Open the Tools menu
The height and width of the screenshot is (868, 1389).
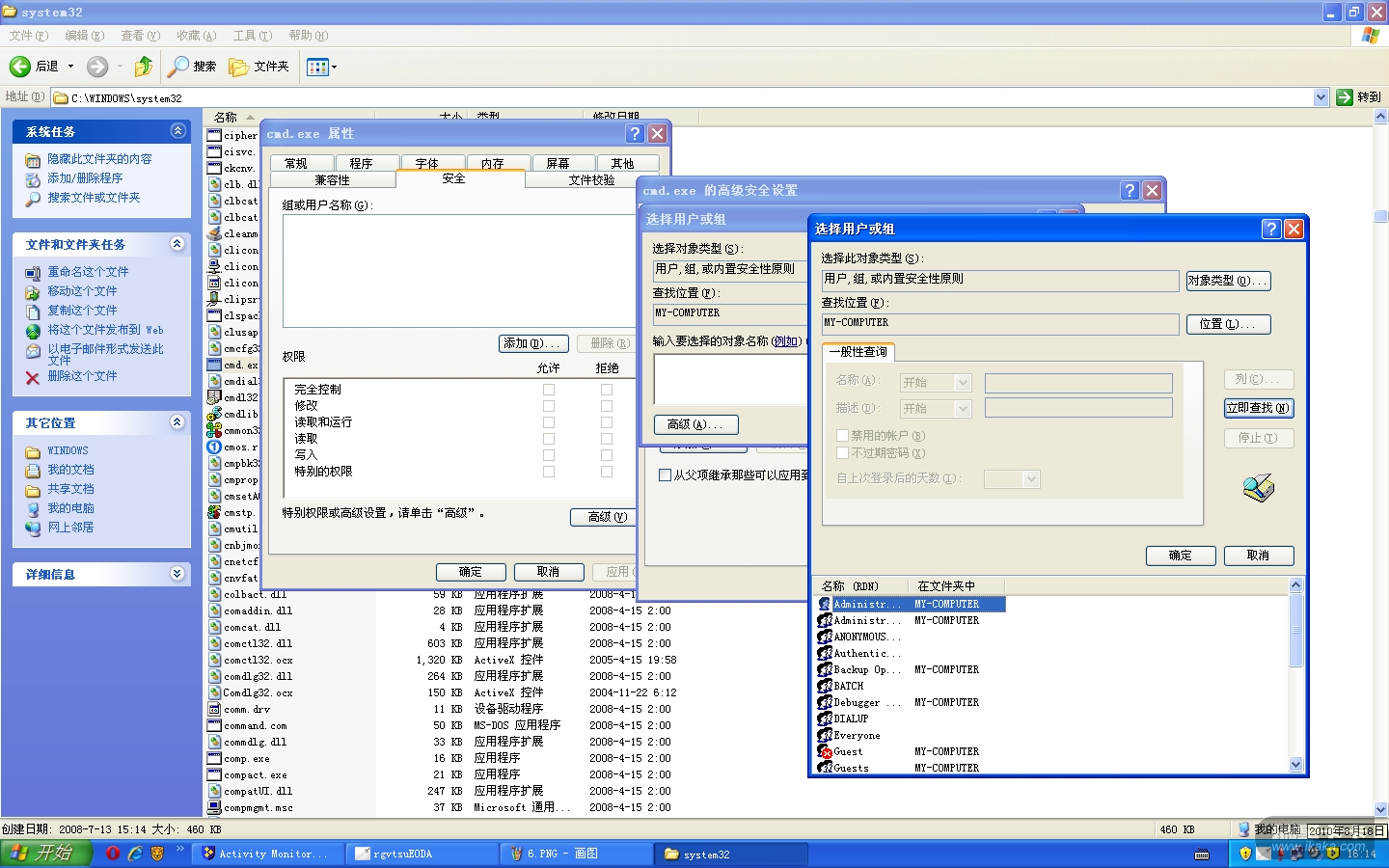click(252, 36)
